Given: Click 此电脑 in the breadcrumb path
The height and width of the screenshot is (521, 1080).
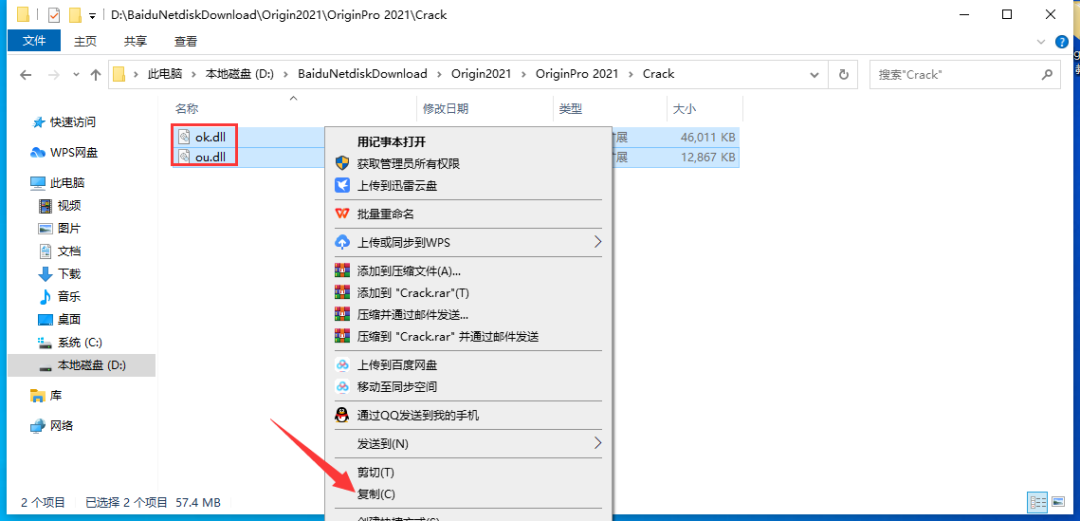Looking at the screenshot, I should pyautogui.click(x=165, y=74).
